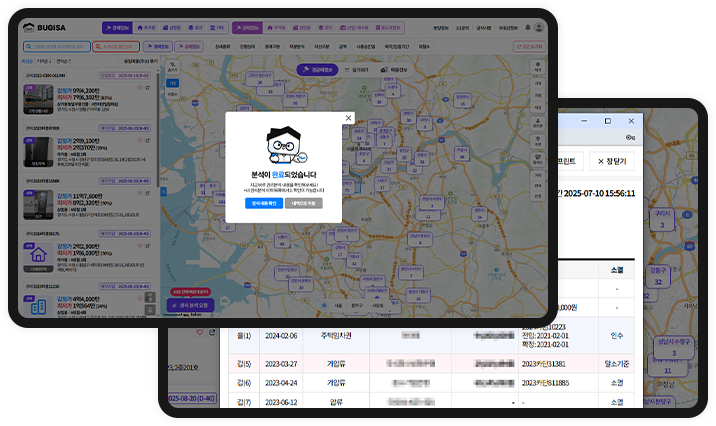Click the key icon in the browser window
The height and width of the screenshot is (426, 716).
click(629, 137)
